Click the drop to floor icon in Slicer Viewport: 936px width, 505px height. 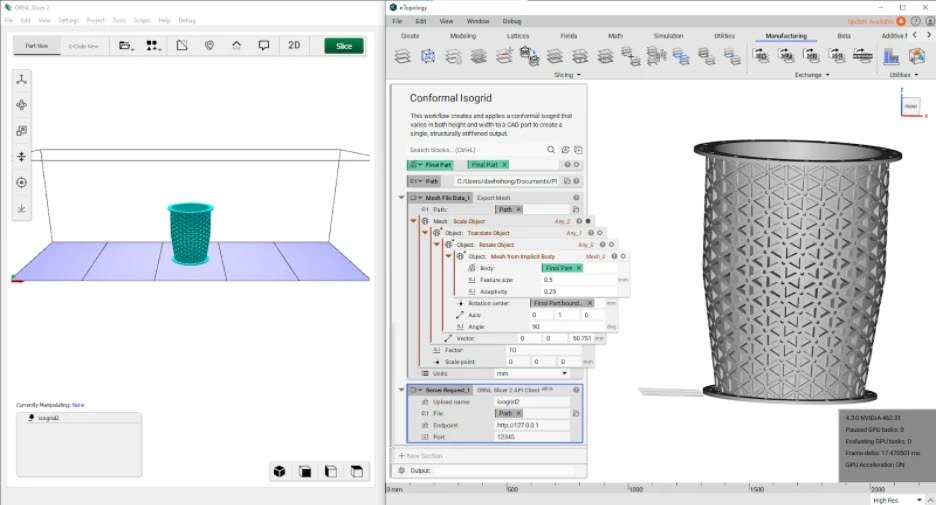point(21,208)
